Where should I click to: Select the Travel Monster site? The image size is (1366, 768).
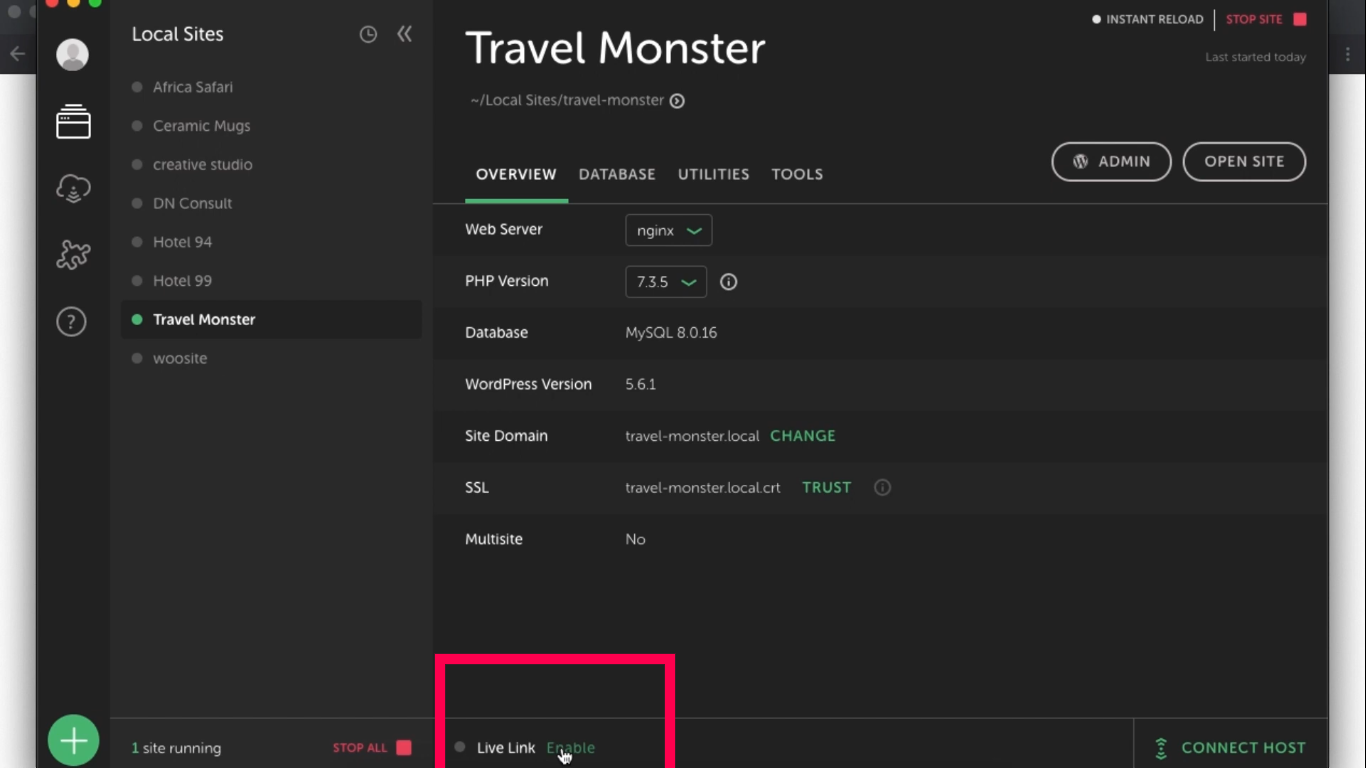tap(271, 320)
